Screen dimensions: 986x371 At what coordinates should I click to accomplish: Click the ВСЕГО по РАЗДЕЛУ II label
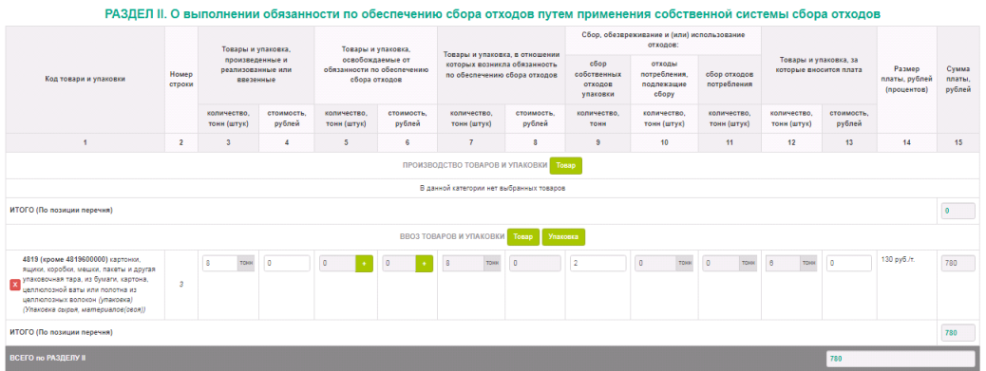click(x=48, y=358)
